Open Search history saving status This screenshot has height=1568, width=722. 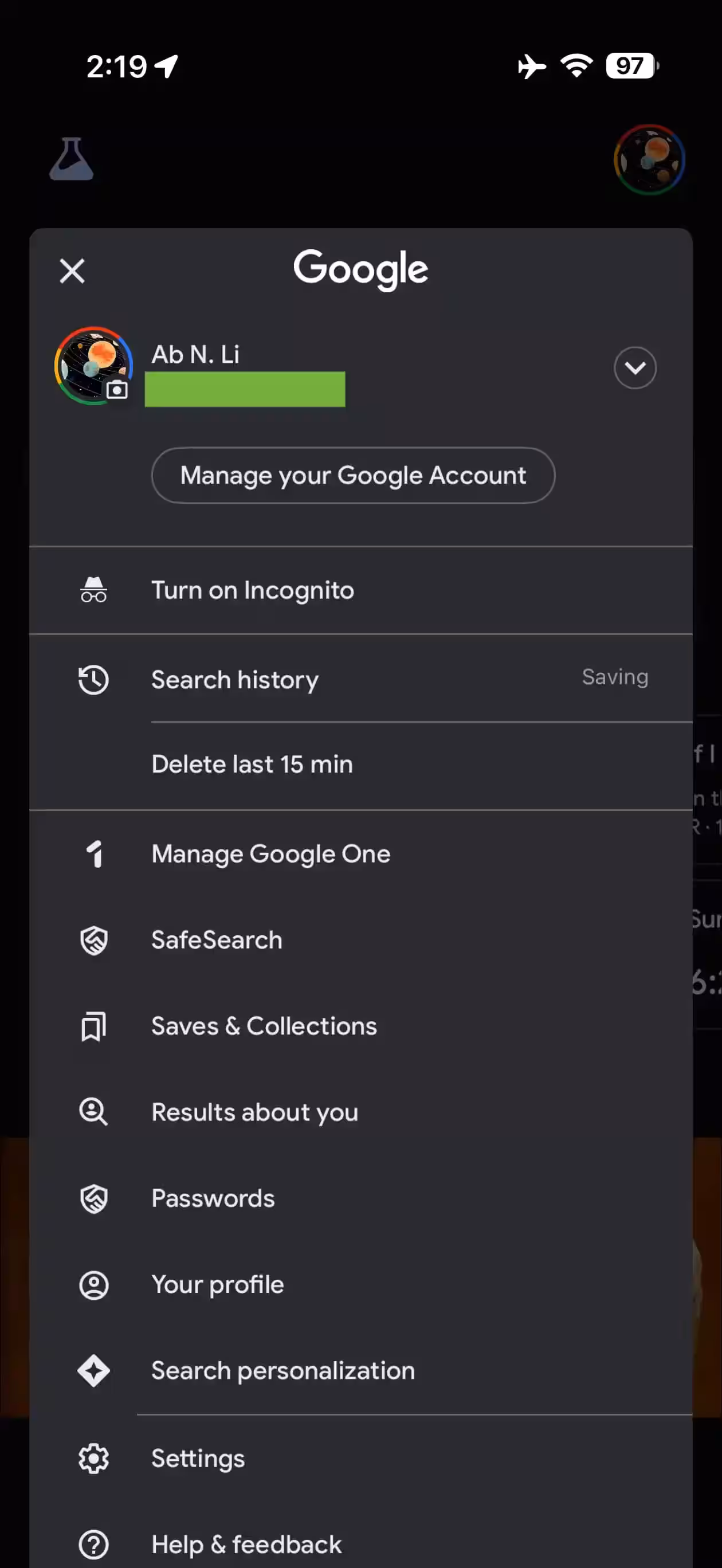pyautogui.click(x=615, y=677)
